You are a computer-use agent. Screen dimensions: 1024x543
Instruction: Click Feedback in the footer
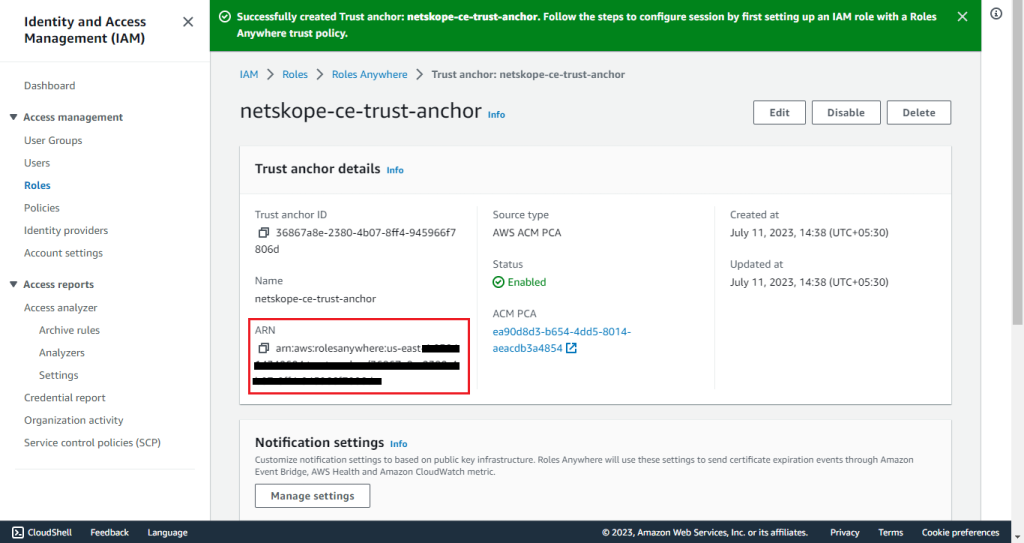click(x=110, y=533)
